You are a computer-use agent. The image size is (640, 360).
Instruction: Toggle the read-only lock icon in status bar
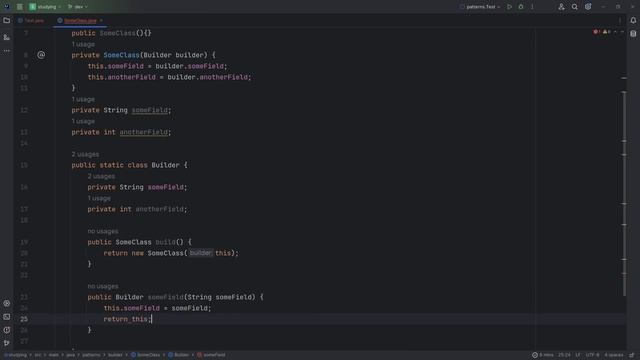632,355
